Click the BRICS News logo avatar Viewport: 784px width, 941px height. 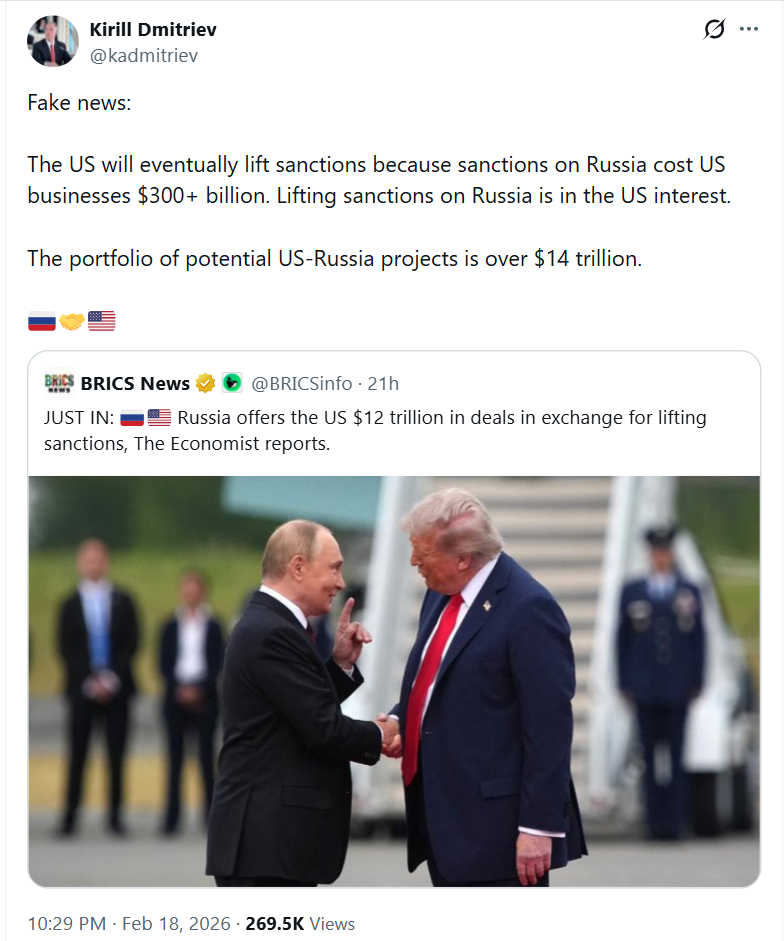pos(59,383)
